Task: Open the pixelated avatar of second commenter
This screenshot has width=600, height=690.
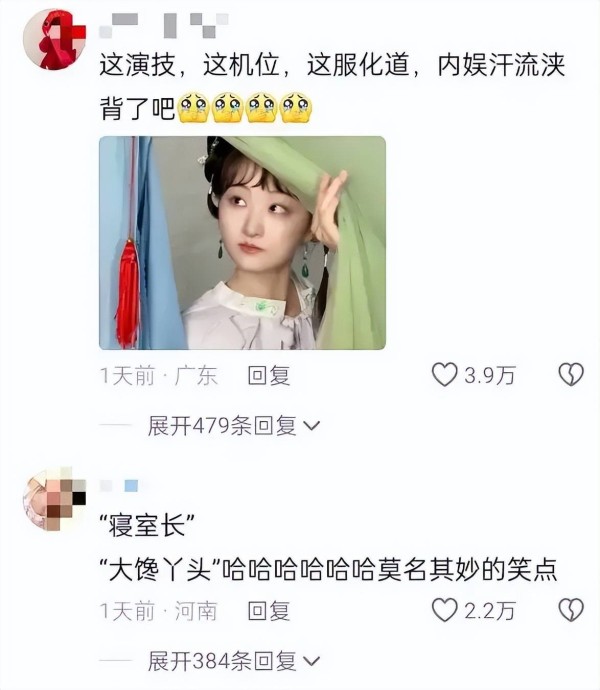Action: 54,499
